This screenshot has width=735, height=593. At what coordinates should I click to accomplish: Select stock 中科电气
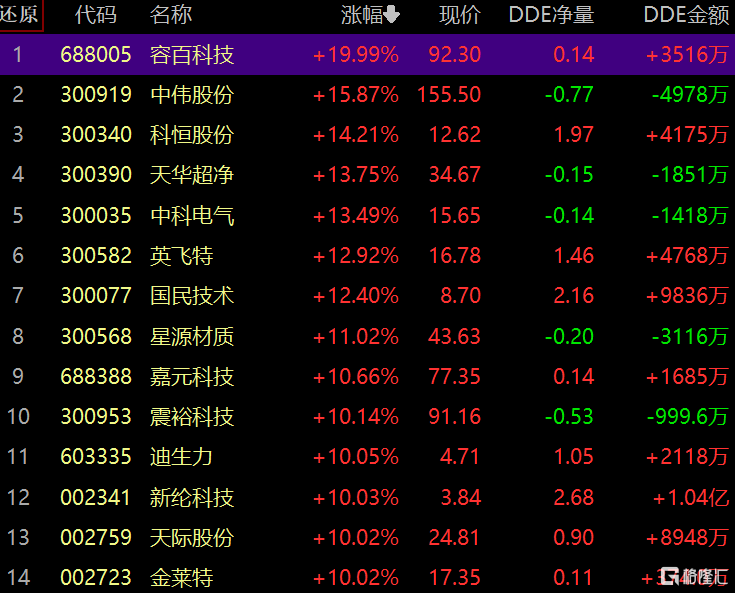pyautogui.click(x=192, y=216)
